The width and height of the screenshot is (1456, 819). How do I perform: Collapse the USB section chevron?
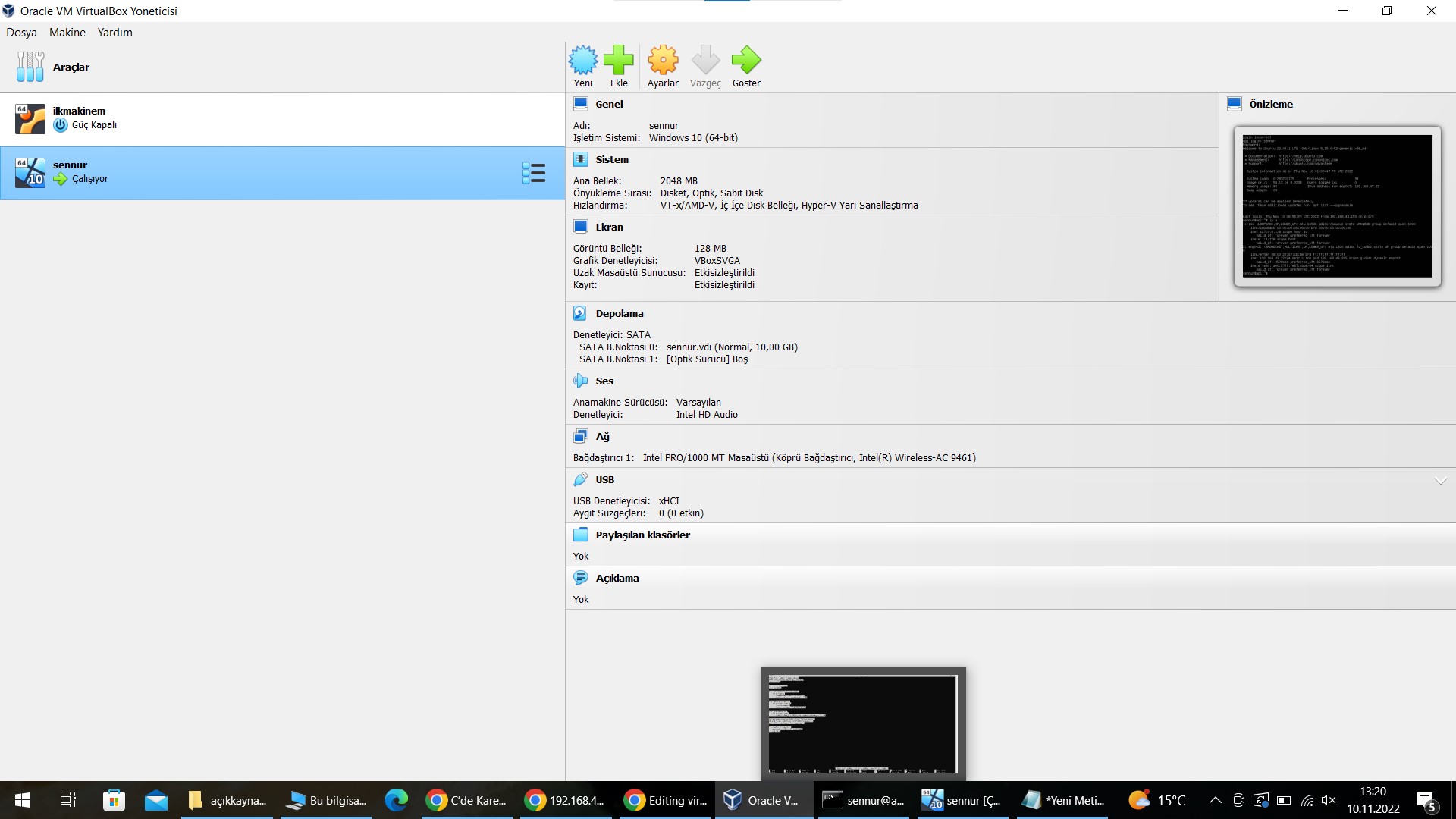click(1440, 480)
